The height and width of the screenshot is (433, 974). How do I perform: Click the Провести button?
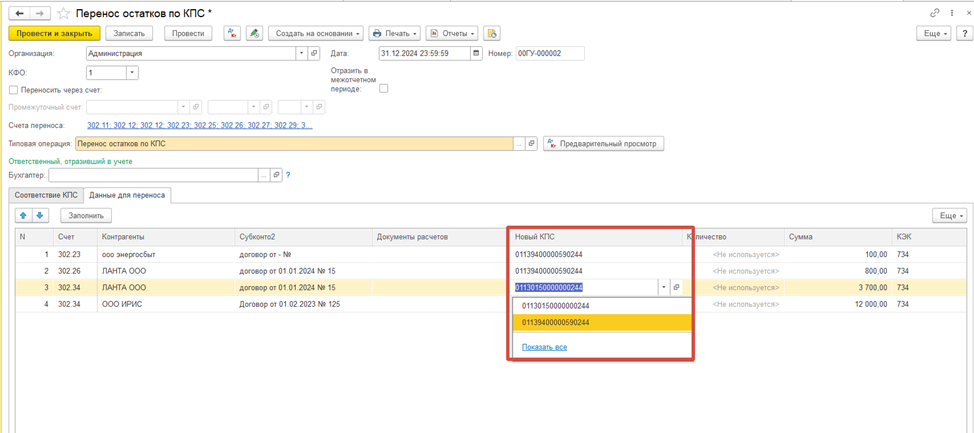coord(188,34)
